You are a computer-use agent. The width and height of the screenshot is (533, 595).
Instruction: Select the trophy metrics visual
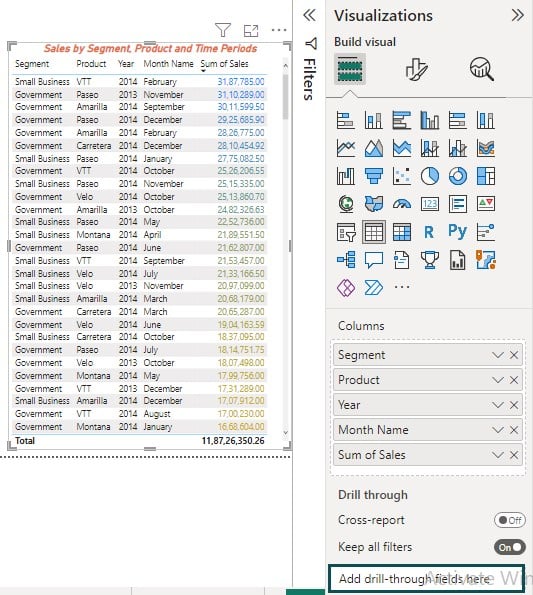point(429,260)
